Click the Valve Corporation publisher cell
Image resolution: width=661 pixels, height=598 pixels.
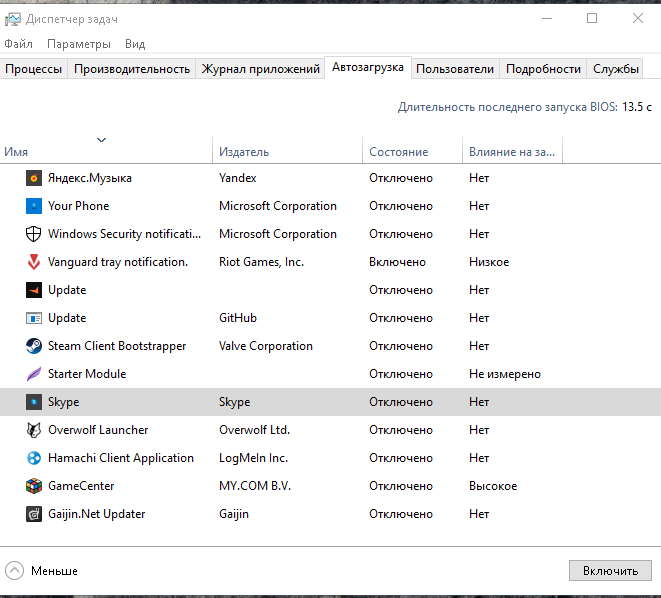(x=266, y=346)
